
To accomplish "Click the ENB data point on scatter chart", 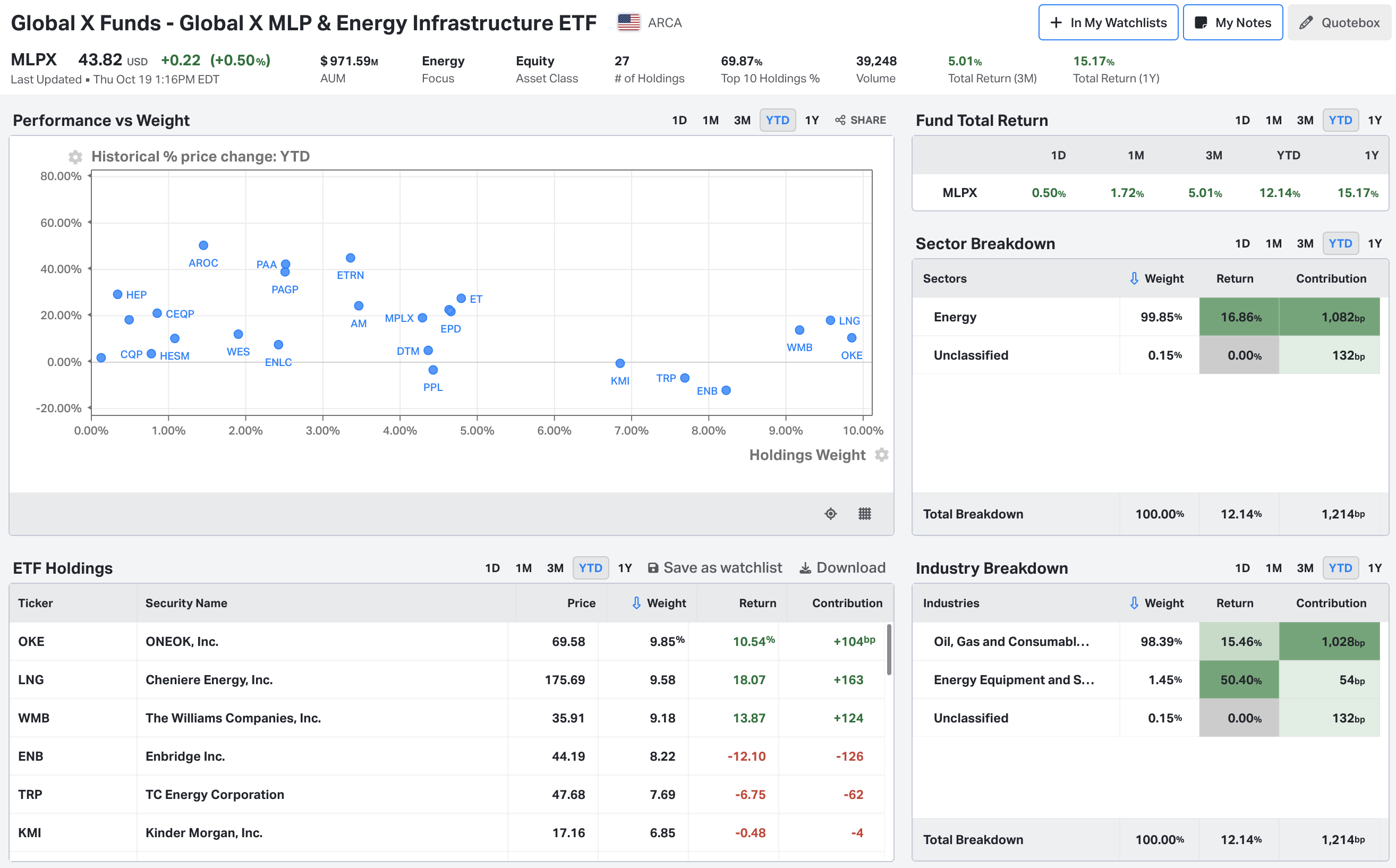I will tap(726, 390).
